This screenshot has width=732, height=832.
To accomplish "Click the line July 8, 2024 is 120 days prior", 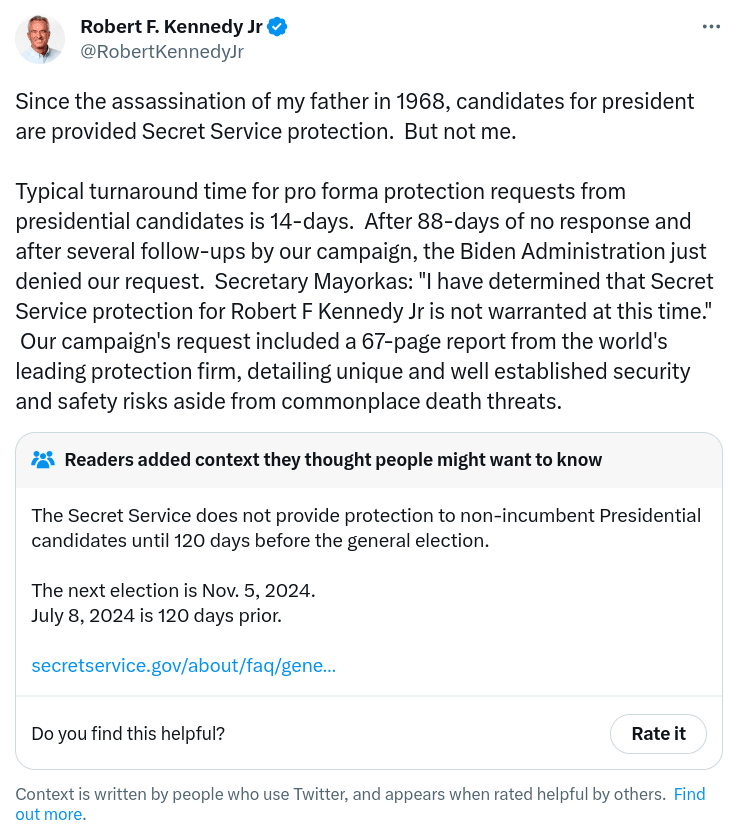I will point(157,615).
